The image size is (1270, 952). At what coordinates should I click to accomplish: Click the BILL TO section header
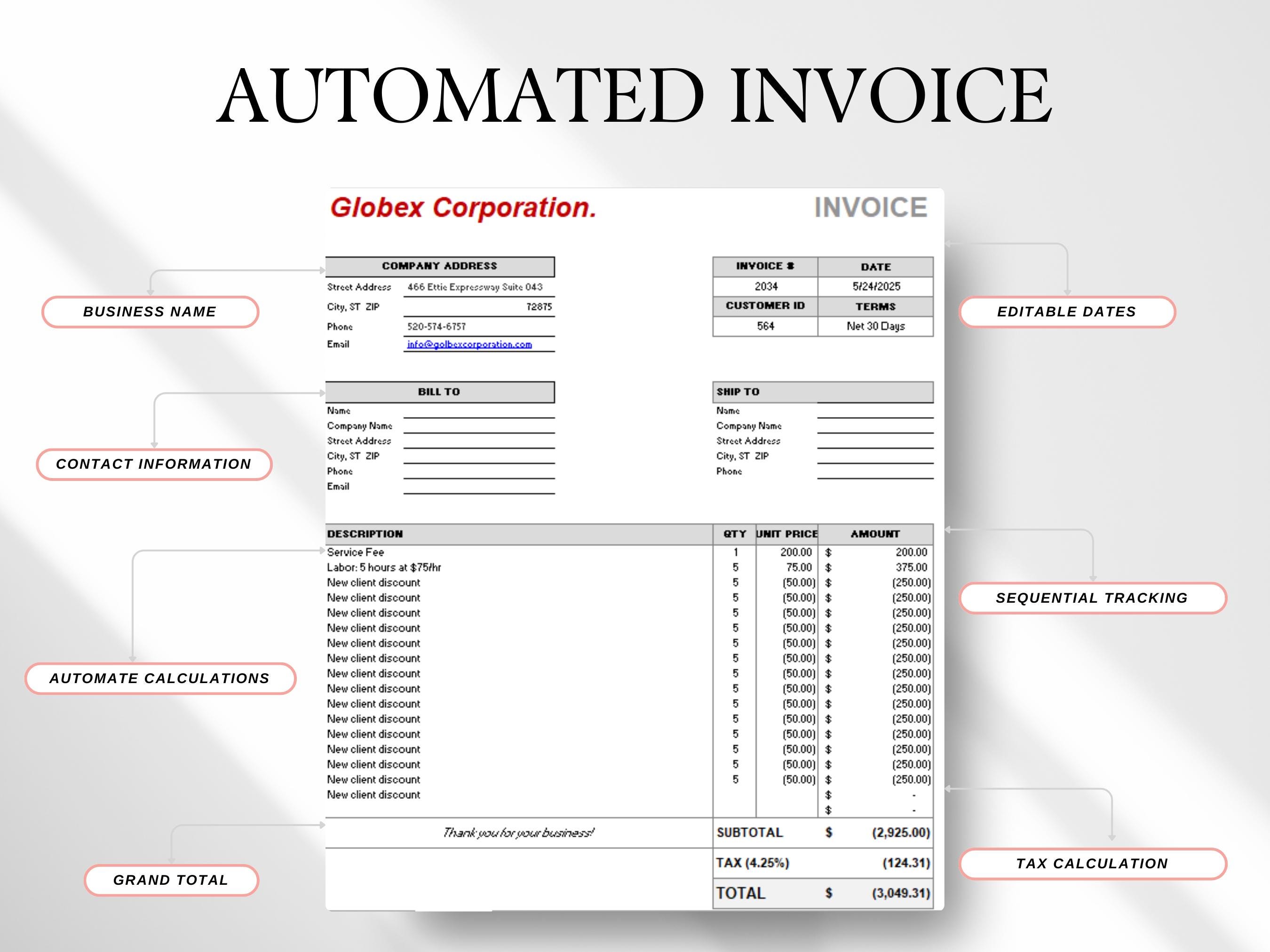440,392
